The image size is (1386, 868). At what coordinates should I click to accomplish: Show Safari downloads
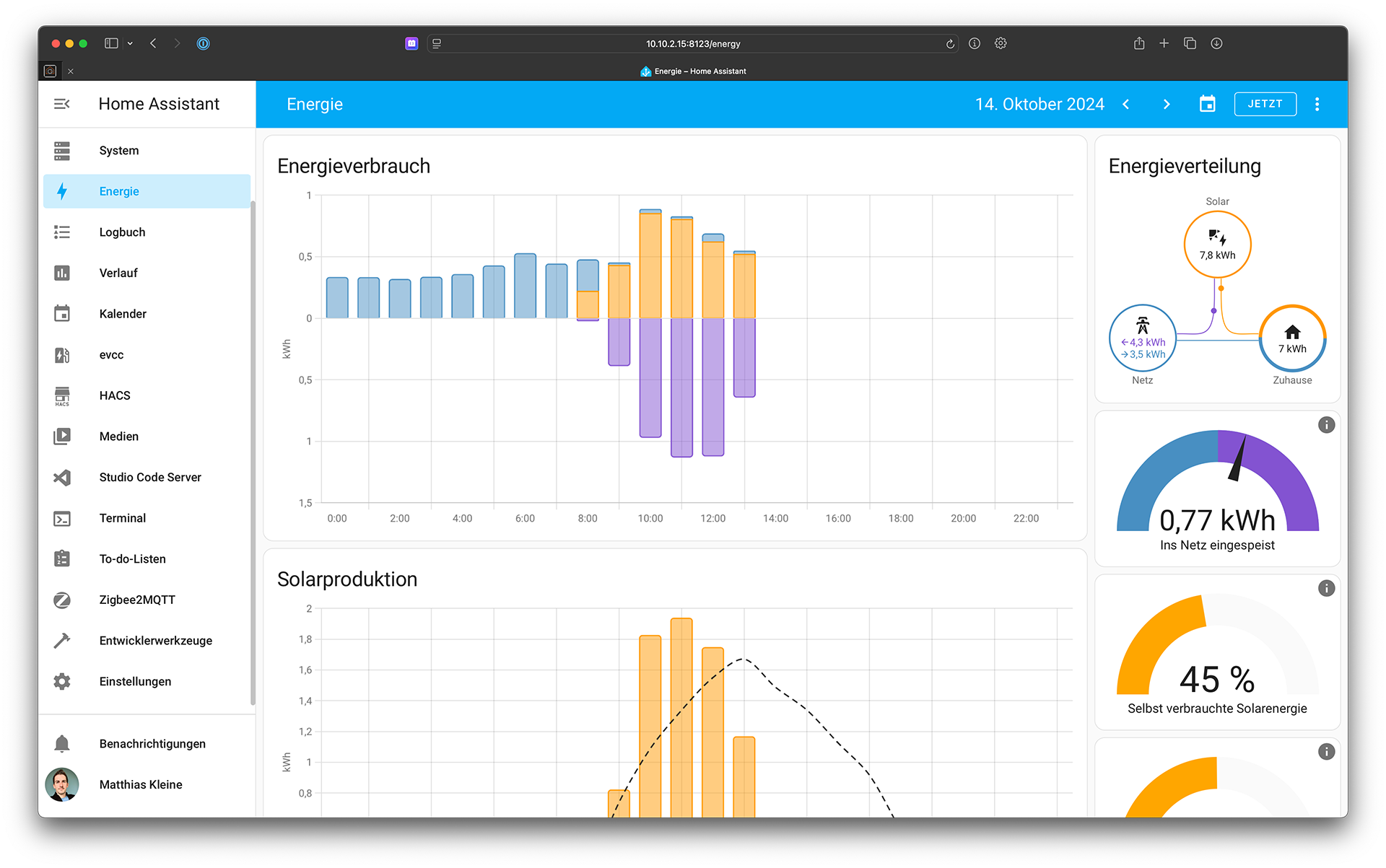pyautogui.click(x=1216, y=43)
